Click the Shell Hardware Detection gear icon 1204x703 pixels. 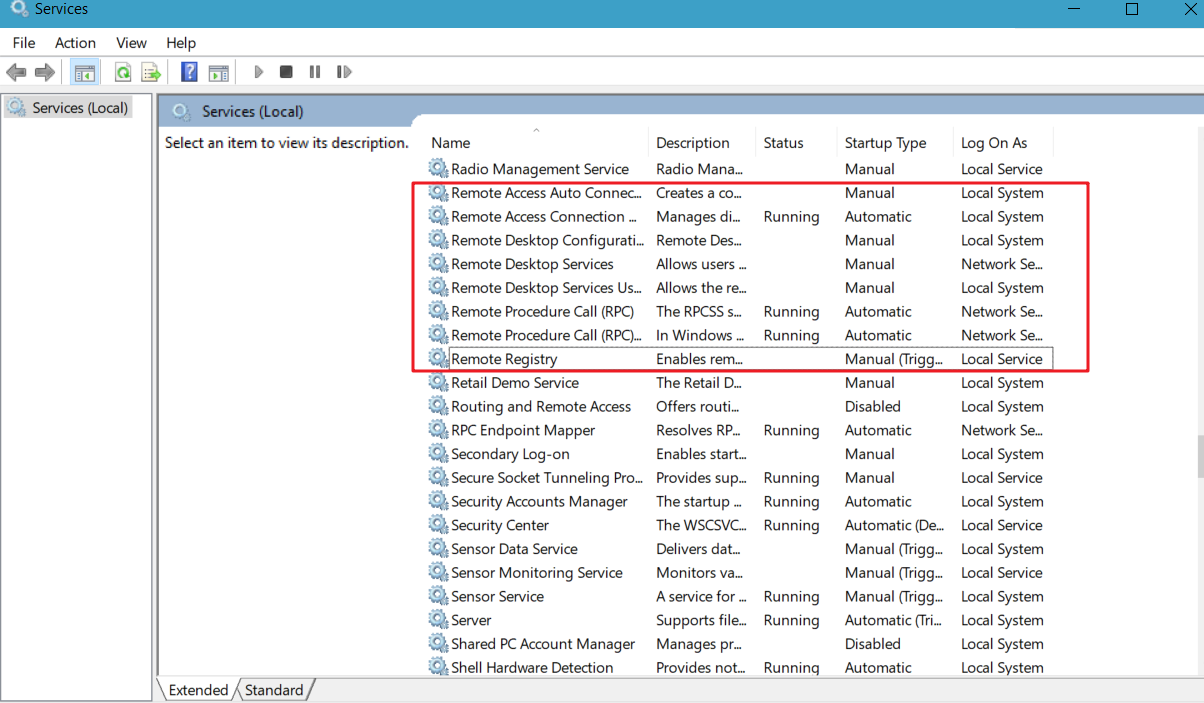click(438, 668)
